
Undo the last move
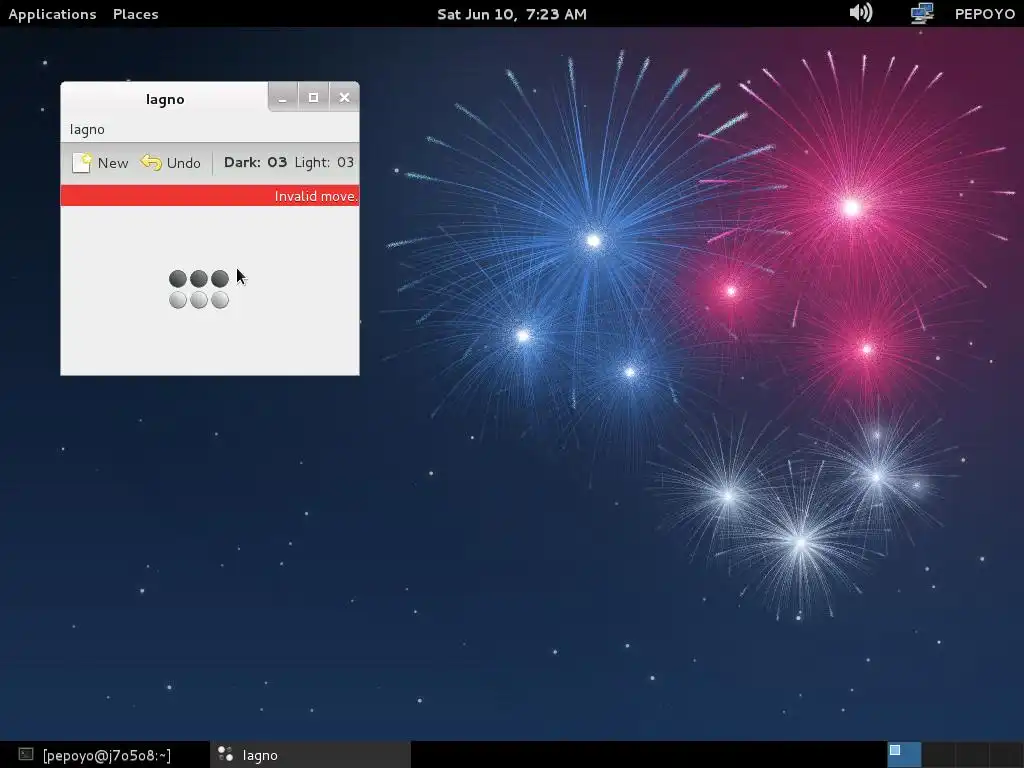171,163
